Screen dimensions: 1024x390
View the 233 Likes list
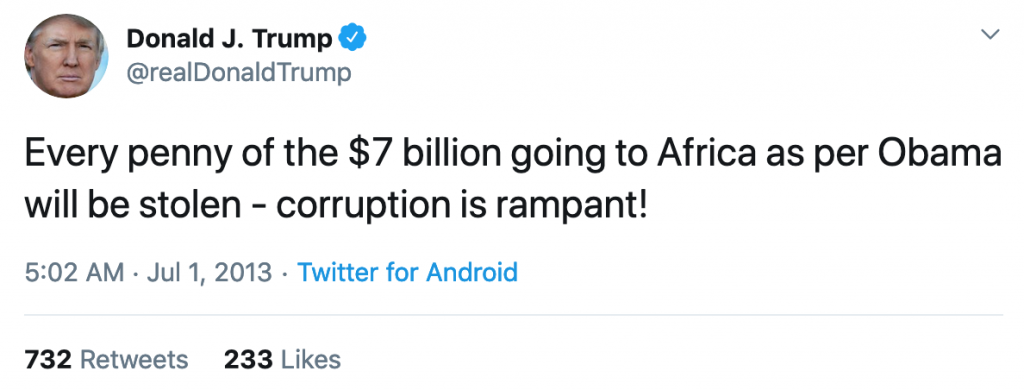(282, 360)
